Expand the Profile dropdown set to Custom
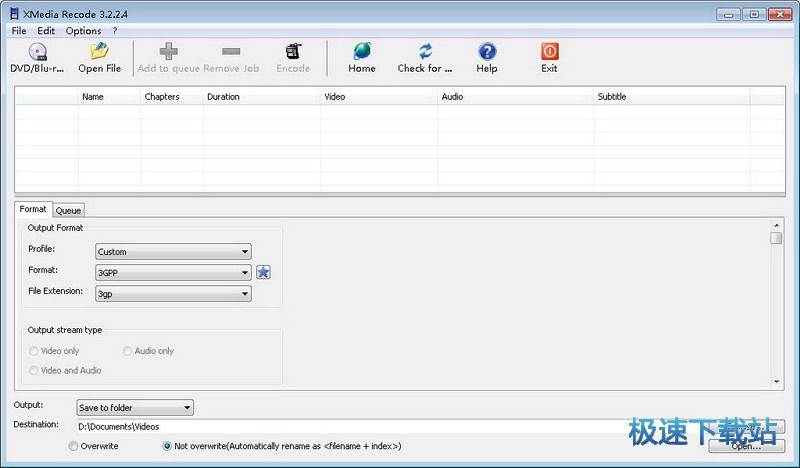 click(x=173, y=252)
